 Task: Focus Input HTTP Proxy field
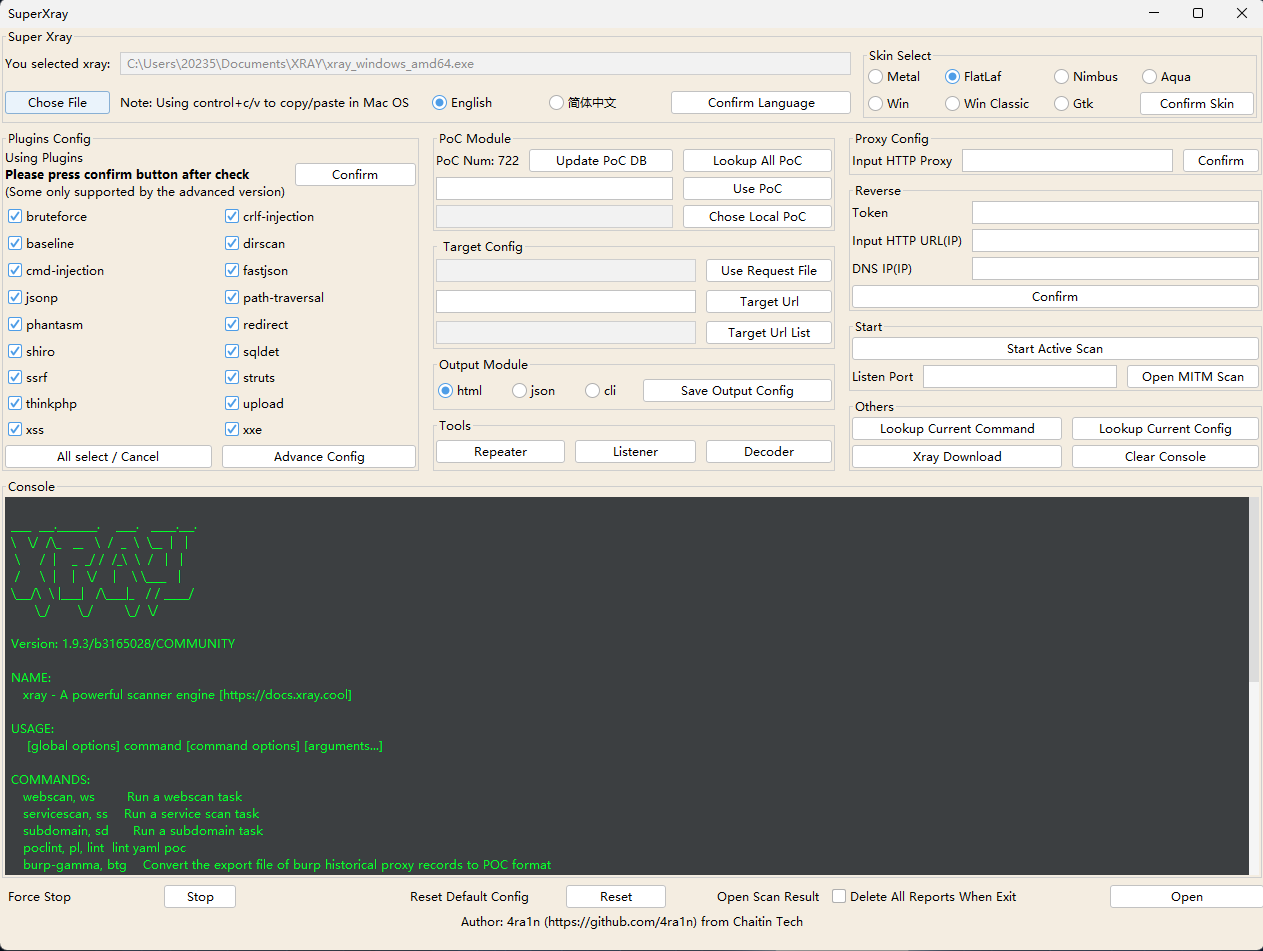point(1067,161)
